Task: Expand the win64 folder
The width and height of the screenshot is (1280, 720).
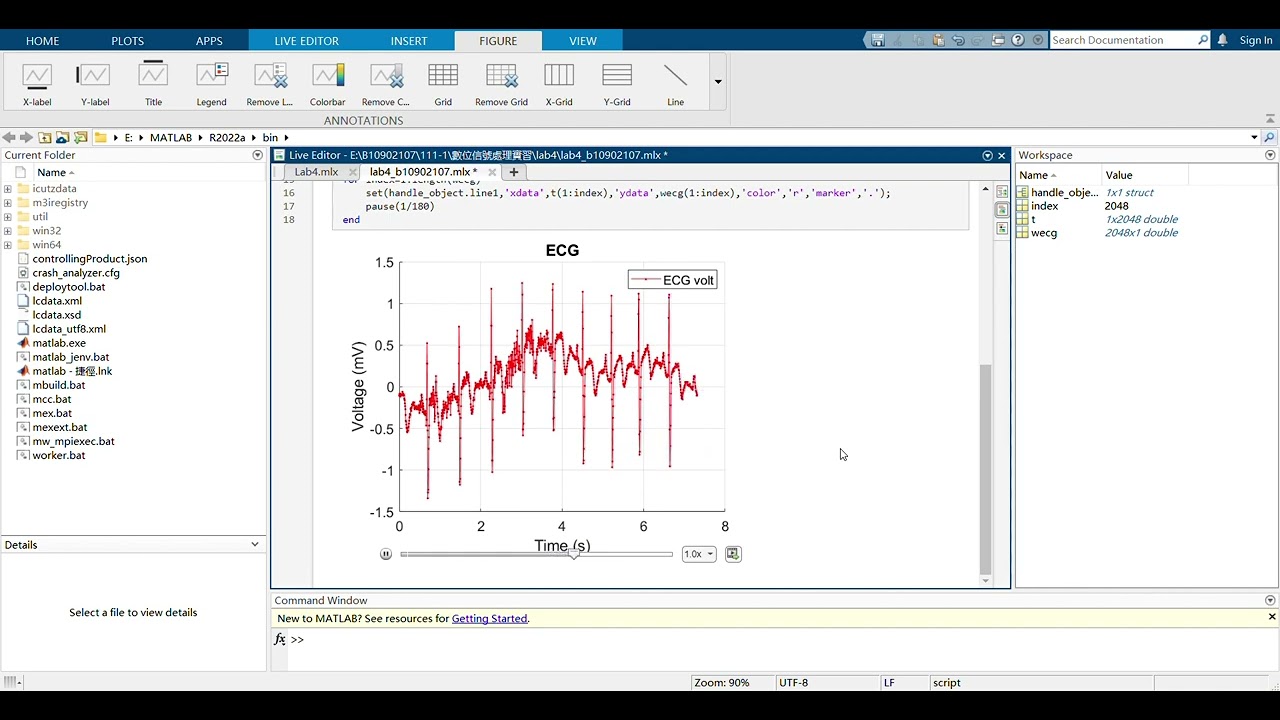Action: (x=8, y=244)
